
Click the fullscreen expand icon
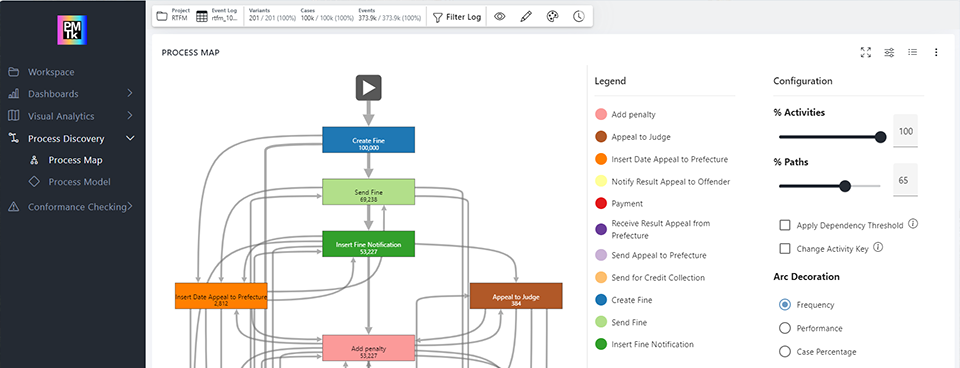866,53
